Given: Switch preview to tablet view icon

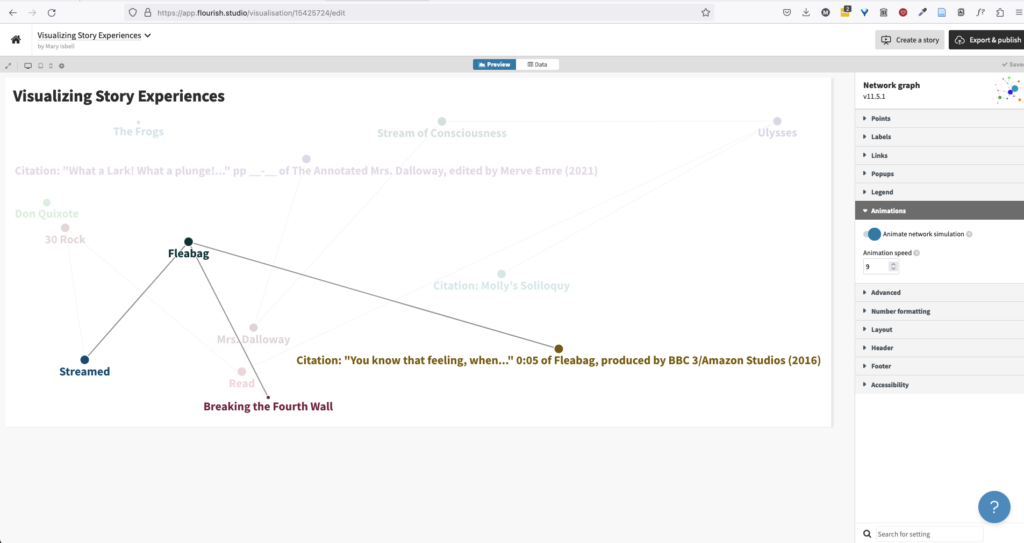Looking at the screenshot, I should [x=40, y=65].
